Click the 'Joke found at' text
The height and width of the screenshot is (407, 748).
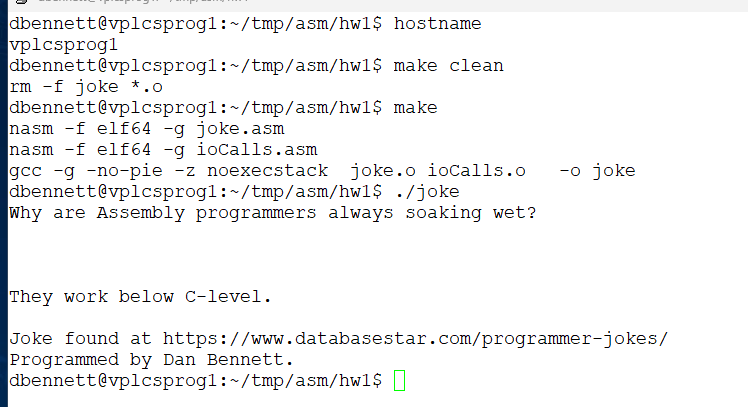pyautogui.click(x=80, y=339)
